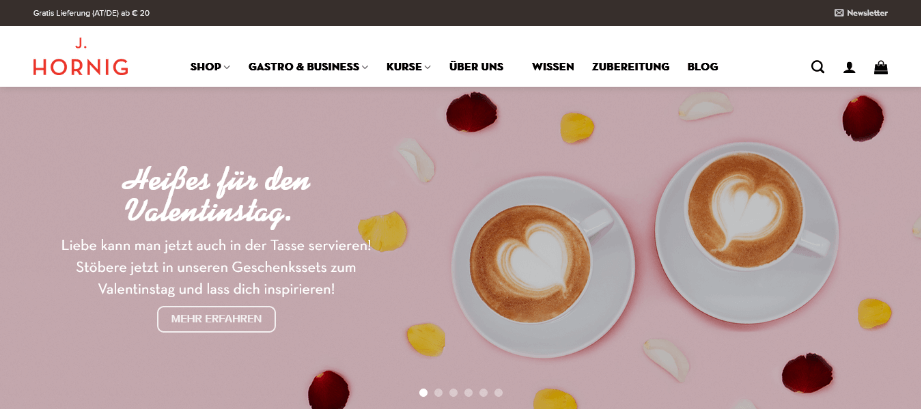Click the J. Hornig logo
The image size is (921, 420).
coord(80,57)
